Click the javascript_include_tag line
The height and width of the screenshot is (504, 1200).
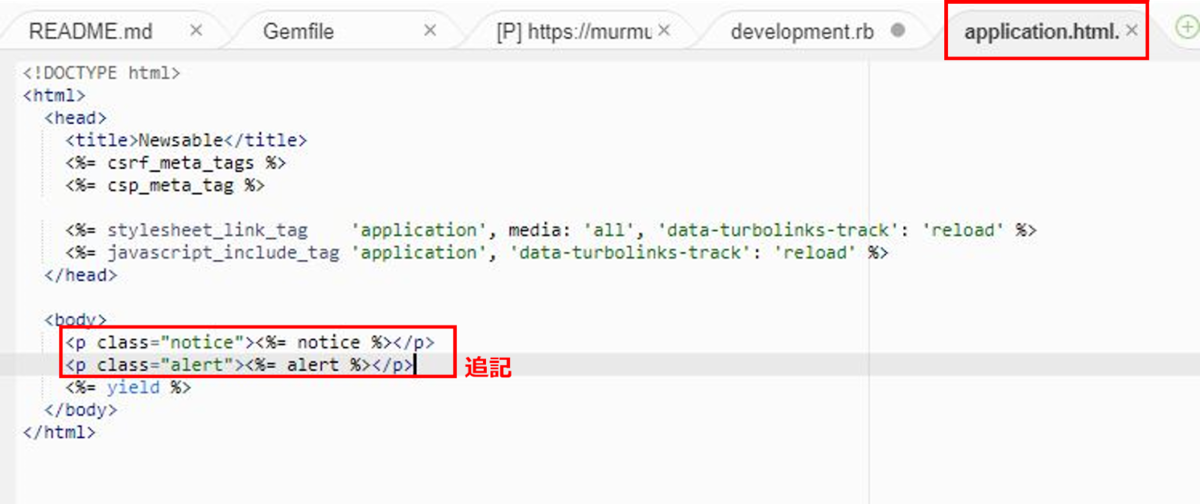477,252
